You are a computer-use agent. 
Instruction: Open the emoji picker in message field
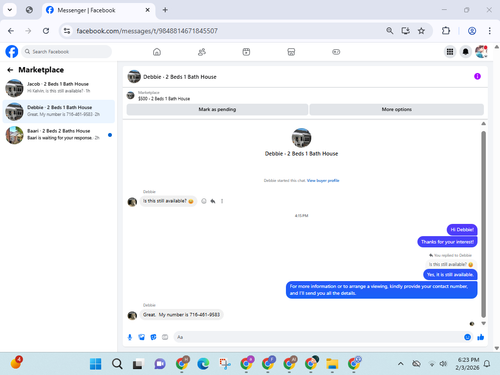(467, 337)
